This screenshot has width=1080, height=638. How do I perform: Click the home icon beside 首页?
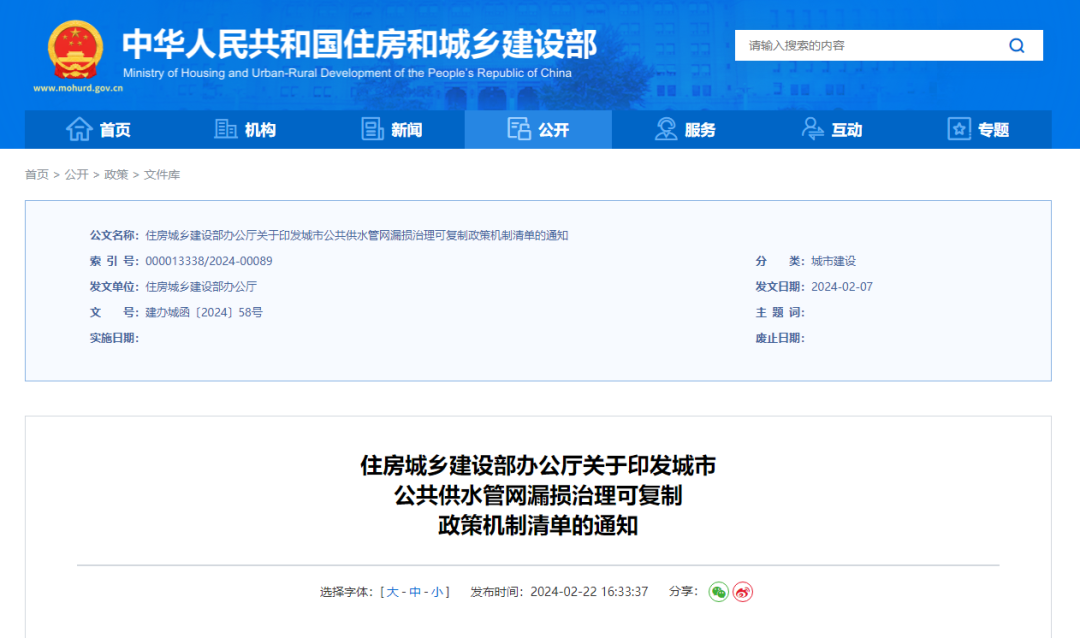click(79, 129)
